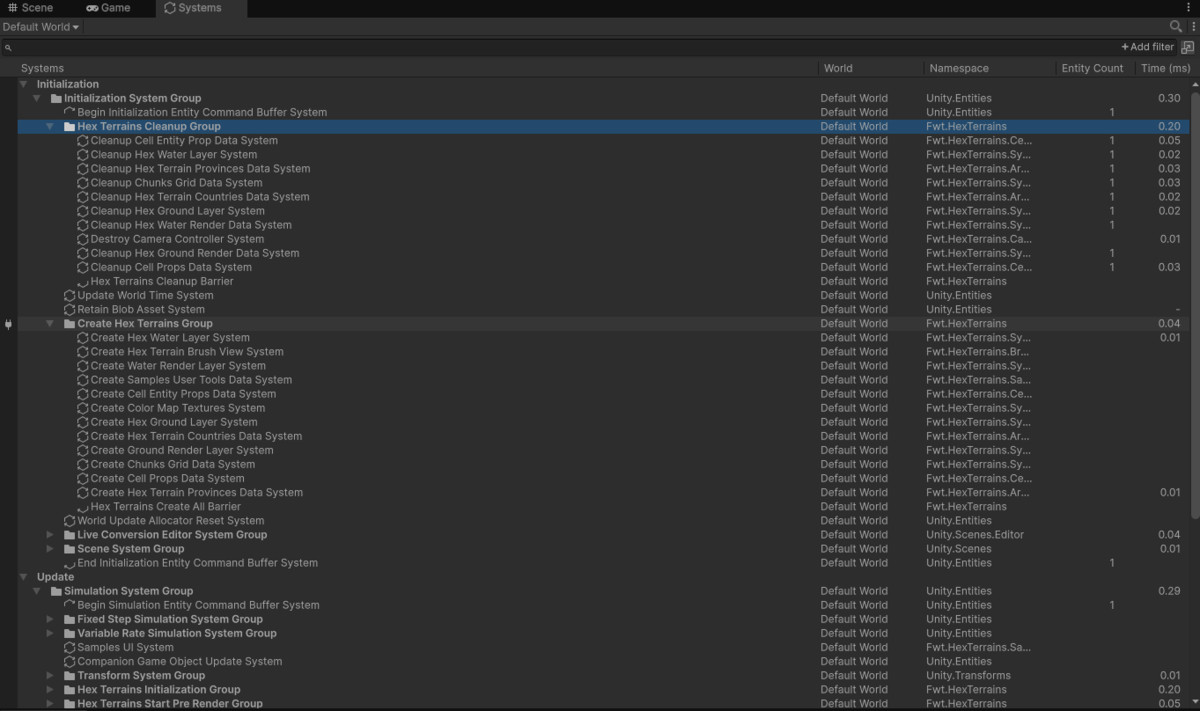Switch to the Game tab
The height and width of the screenshot is (711, 1200).
(x=108, y=8)
